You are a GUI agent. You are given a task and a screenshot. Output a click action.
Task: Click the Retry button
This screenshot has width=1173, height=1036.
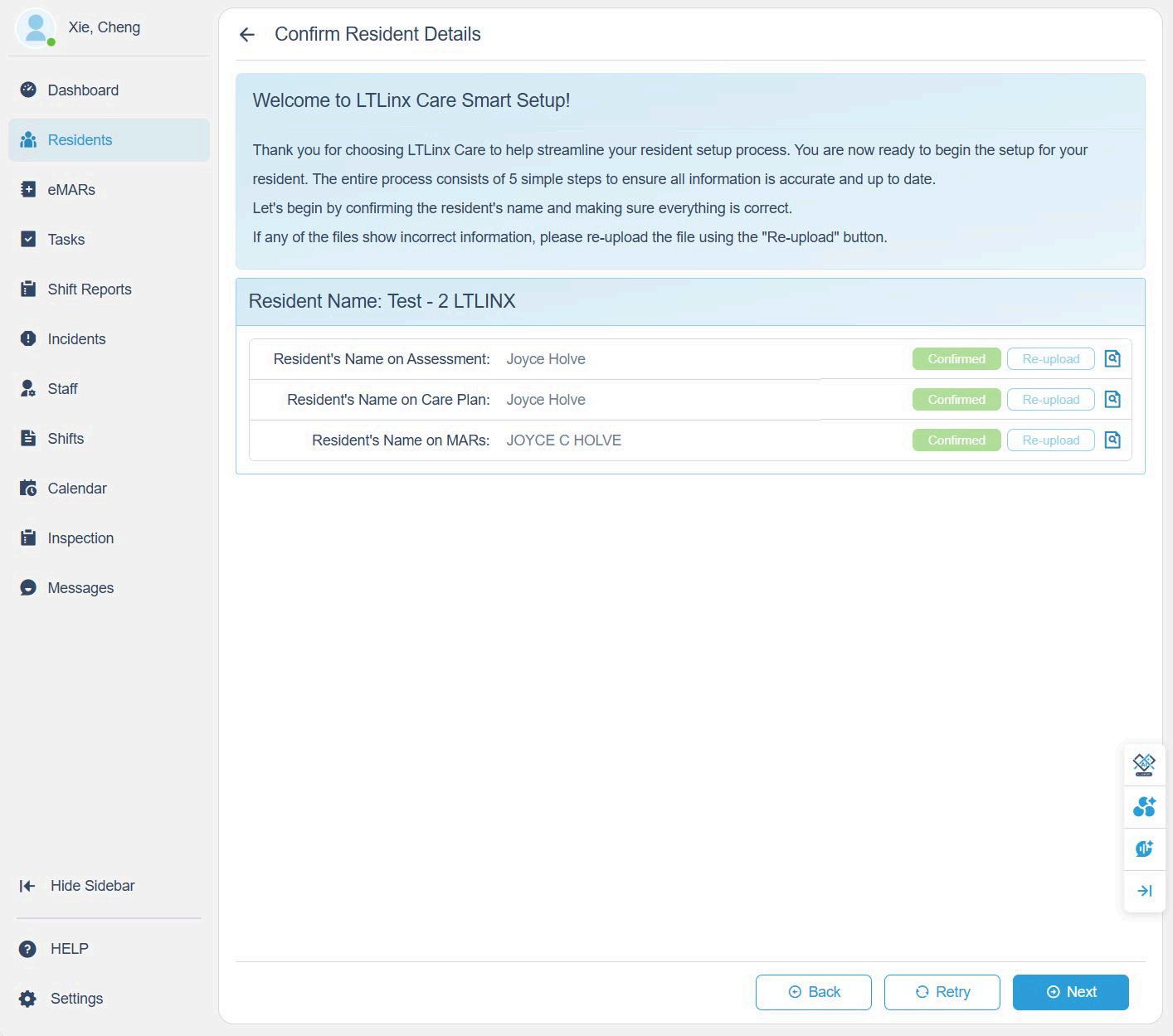pos(942,992)
